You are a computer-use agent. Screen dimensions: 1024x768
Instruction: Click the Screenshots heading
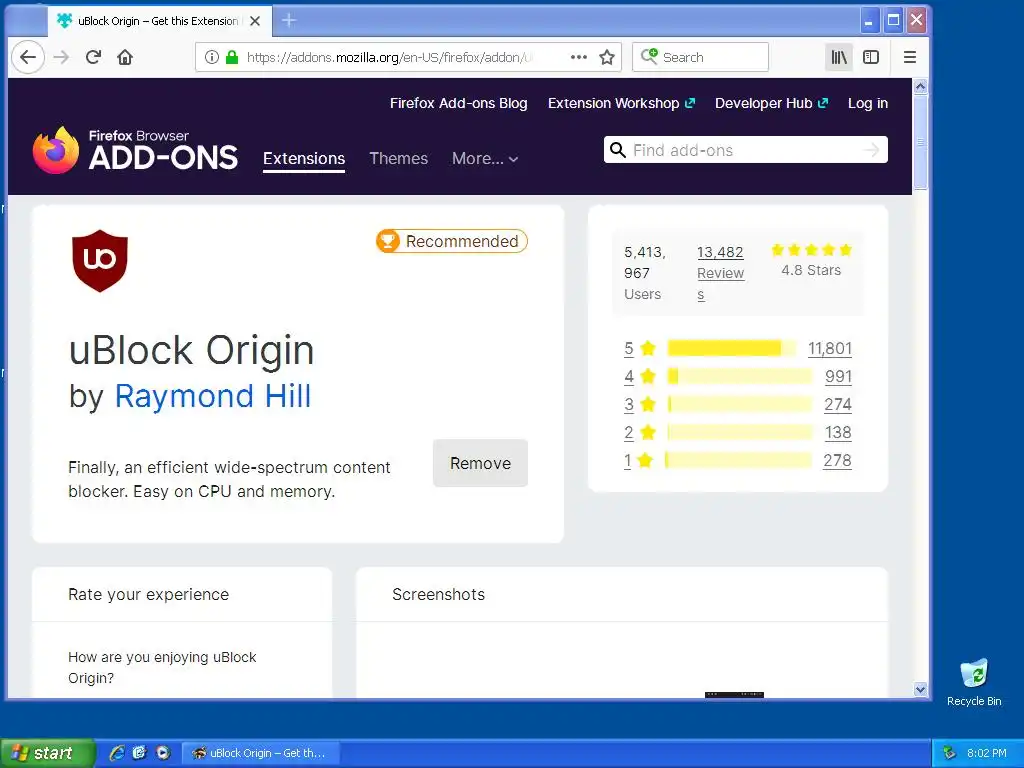click(x=438, y=594)
